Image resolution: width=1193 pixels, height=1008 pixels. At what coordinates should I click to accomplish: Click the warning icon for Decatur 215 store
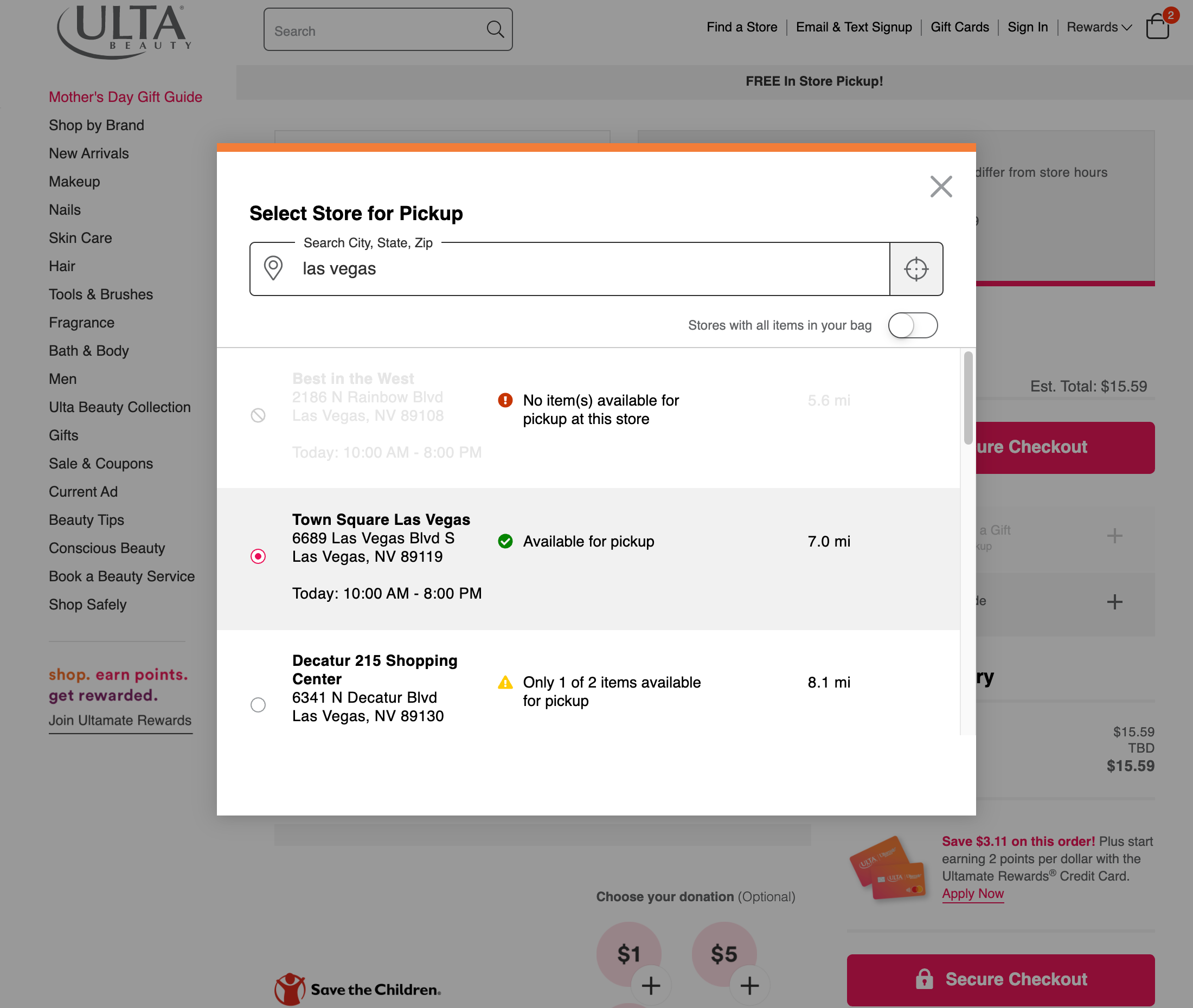click(x=505, y=682)
